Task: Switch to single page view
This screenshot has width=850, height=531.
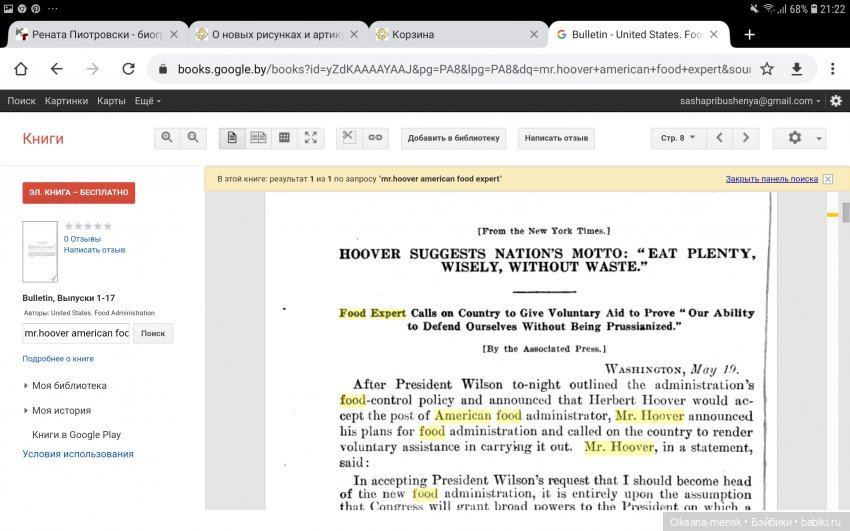Action: click(x=232, y=138)
